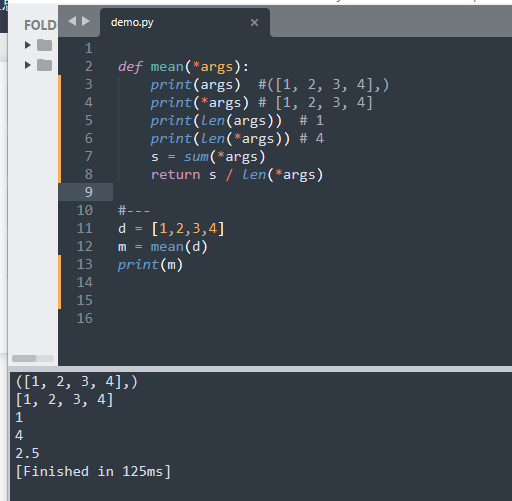Click line number 2 in gutter
Screen dimensions: 512x501
[88, 66]
